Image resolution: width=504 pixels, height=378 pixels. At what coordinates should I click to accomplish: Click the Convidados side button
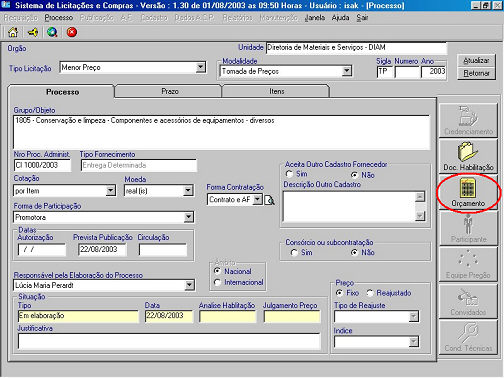coord(468,301)
